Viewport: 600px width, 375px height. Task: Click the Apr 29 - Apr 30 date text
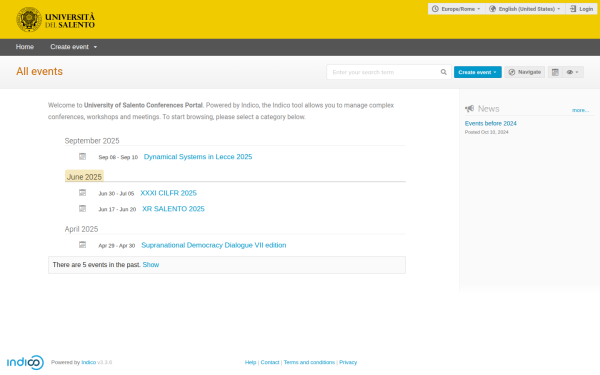click(x=117, y=246)
